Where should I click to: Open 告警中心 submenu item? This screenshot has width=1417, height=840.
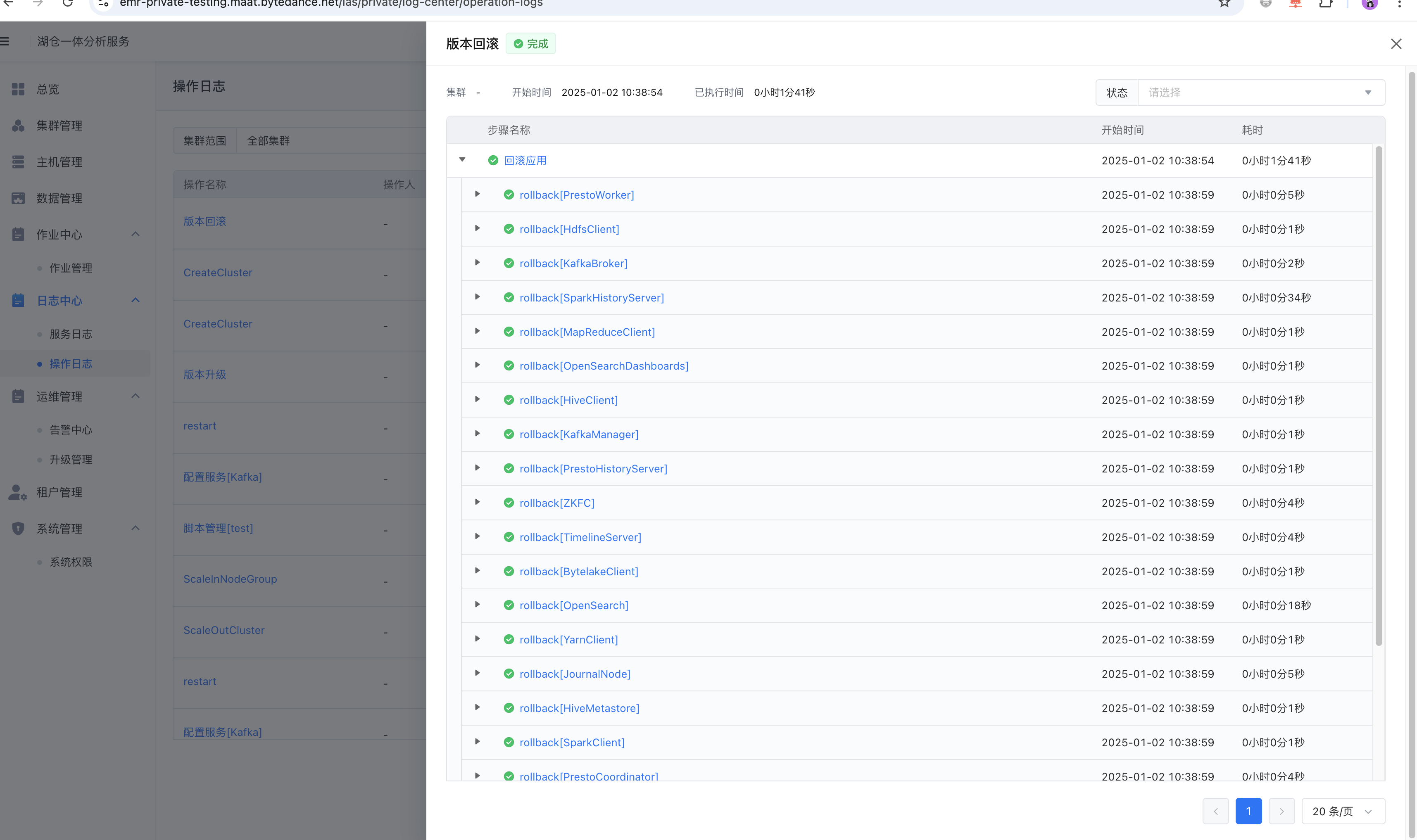[x=71, y=429]
